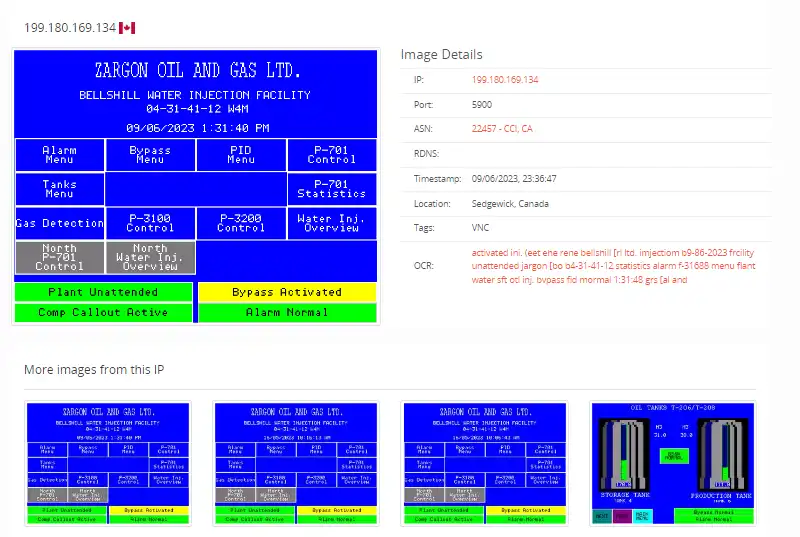The height and width of the screenshot is (537, 800).
Task: Select the gray North P-701 Control button
Action: point(60,258)
